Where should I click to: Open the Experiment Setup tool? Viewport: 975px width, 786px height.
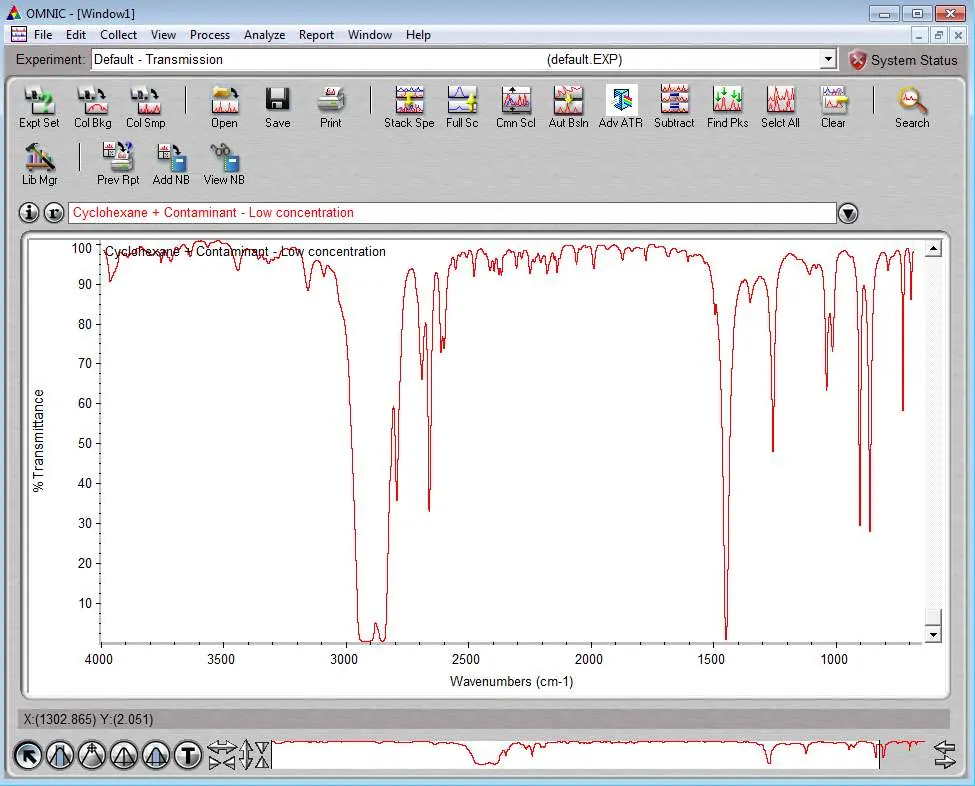(x=39, y=106)
